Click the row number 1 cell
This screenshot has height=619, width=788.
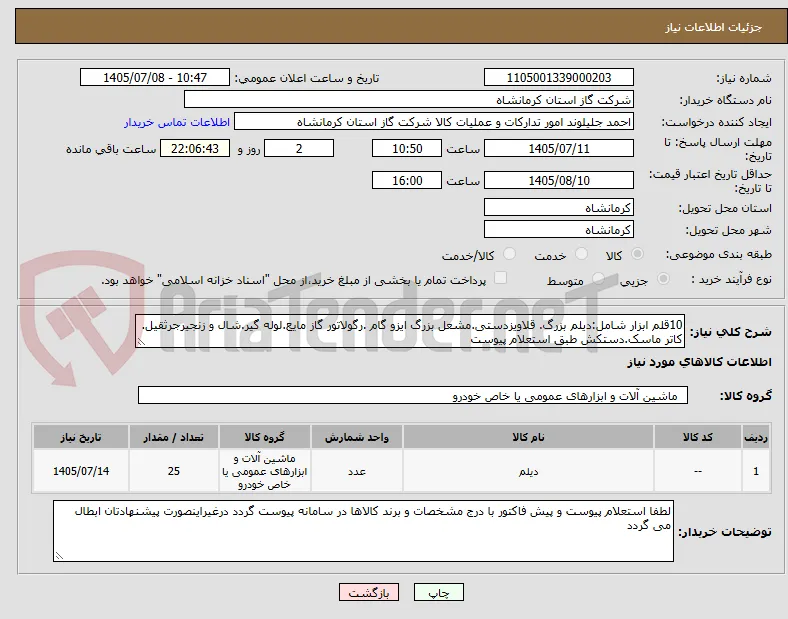(x=755, y=471)
